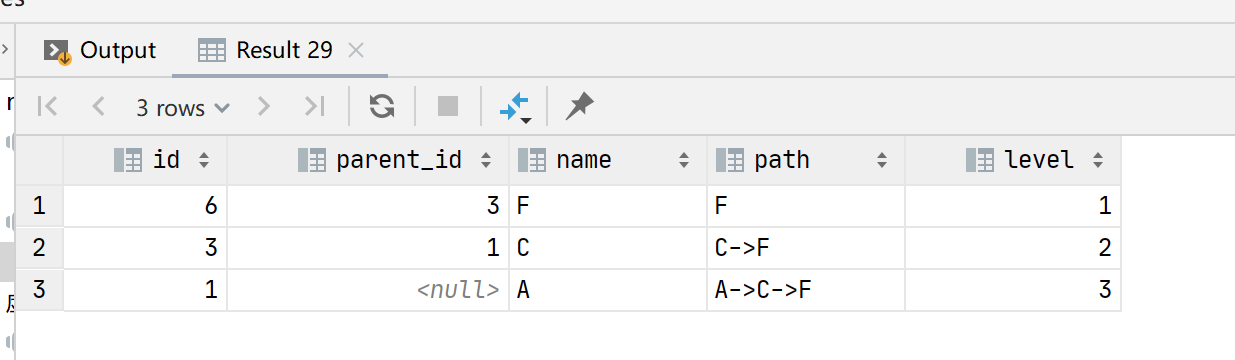The width and height of the screenshot is (1235, 360).
Task: Select row number 2 header
Action: [x=40, y=248]
